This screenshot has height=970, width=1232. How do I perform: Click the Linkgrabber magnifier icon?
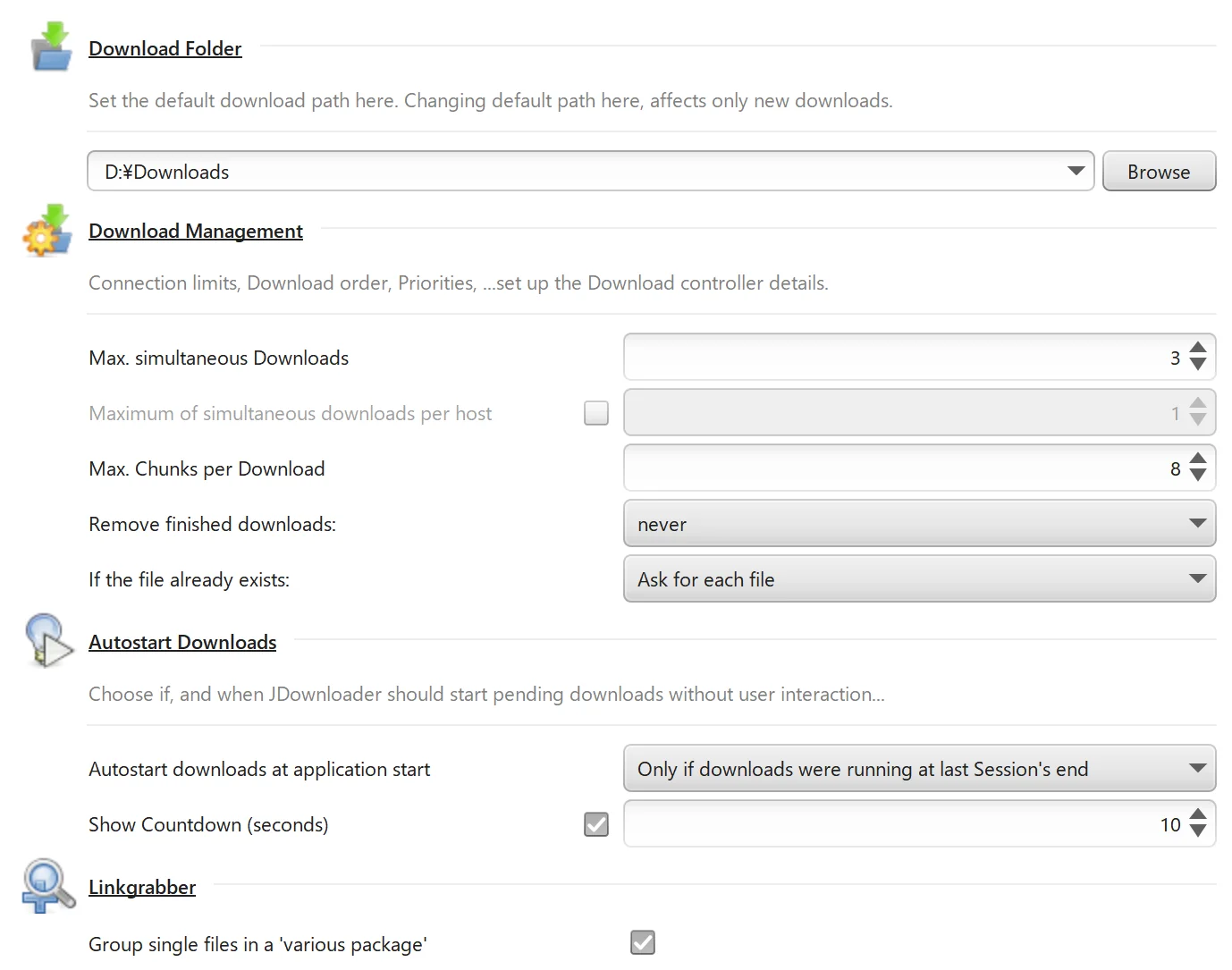coord(46,890)
